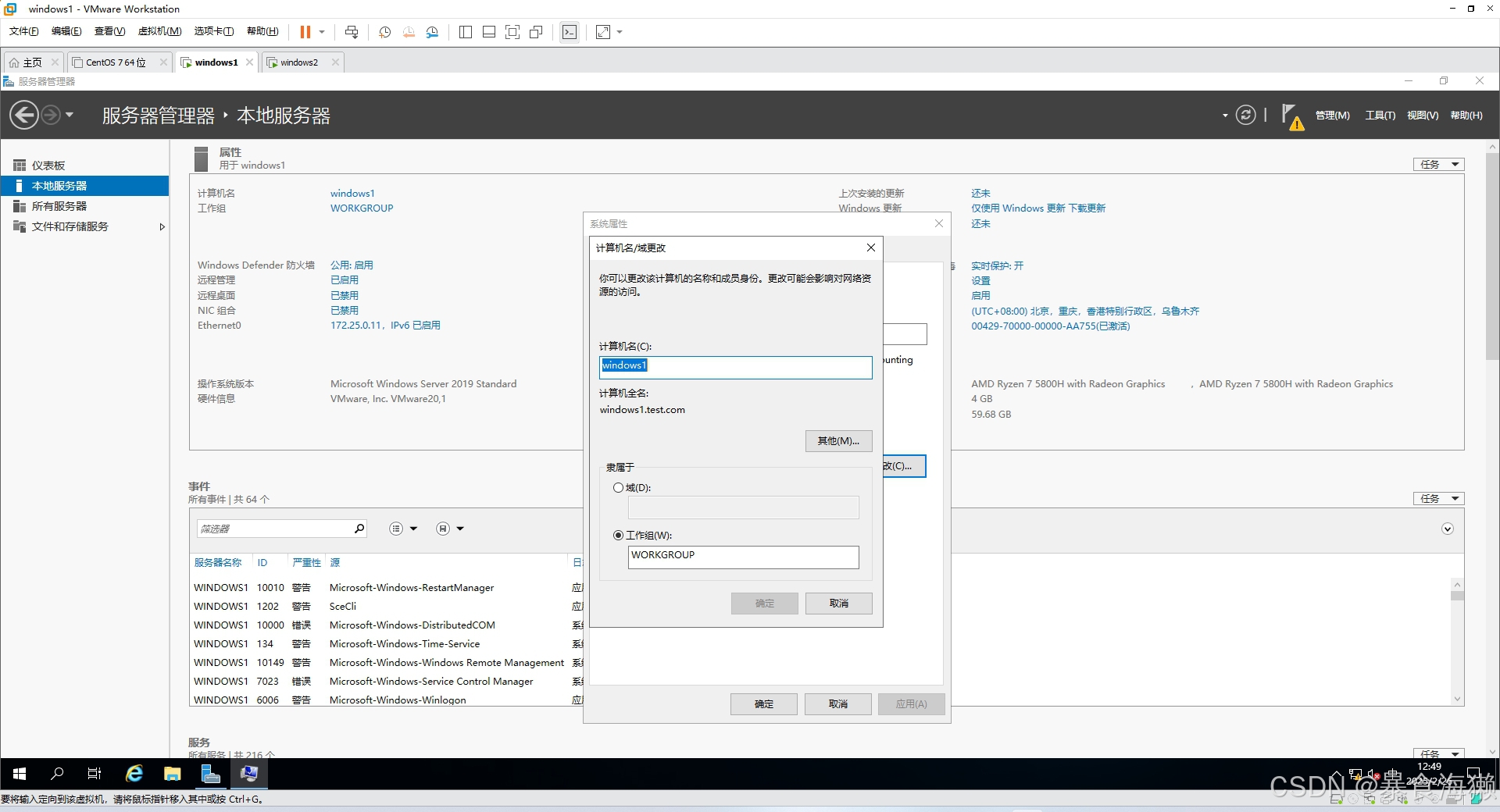Screen dimensions: 1500x812
Task: Select 仪表板 in the sidebar
Action: coord(84,166)
